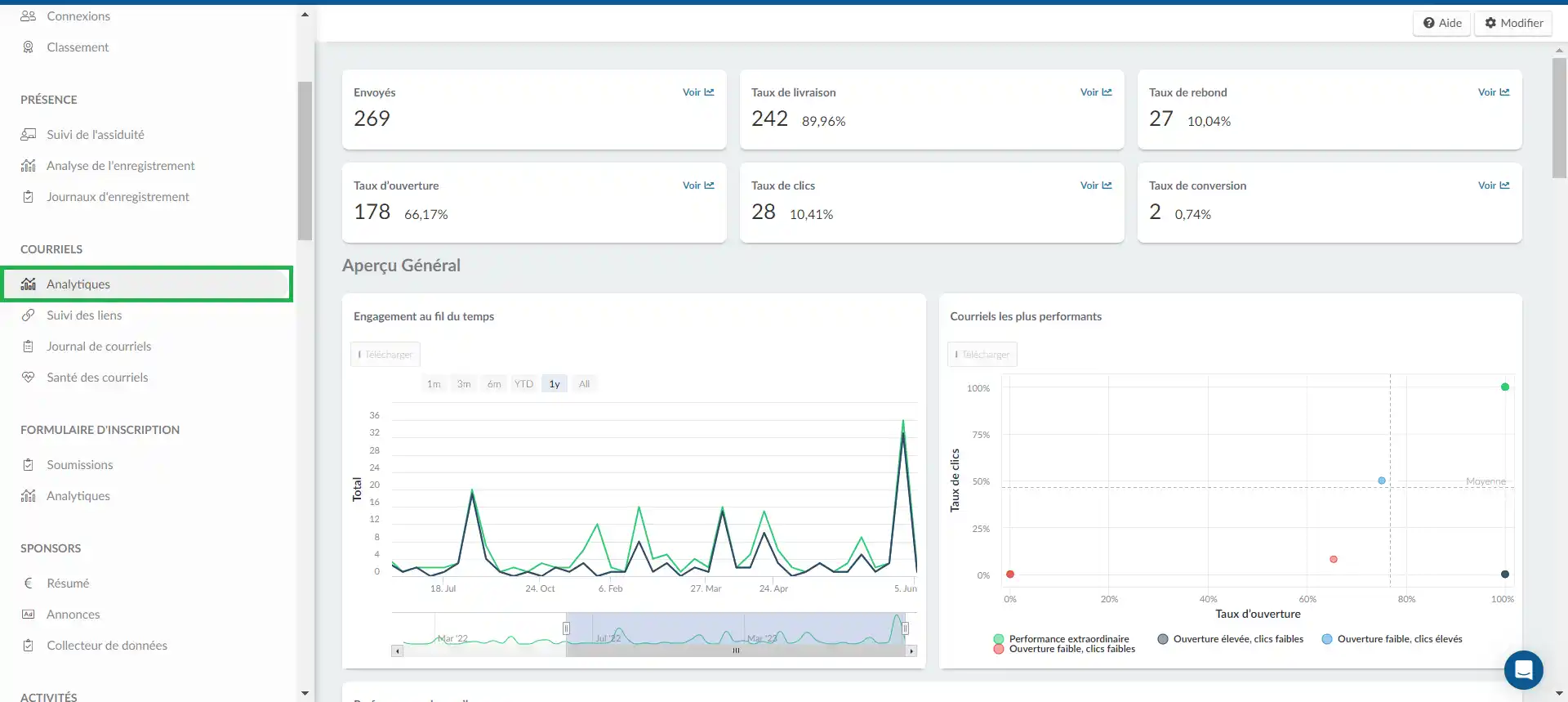
Task: Click navigator scrollbar left arrow
Action: coord(398,651)
